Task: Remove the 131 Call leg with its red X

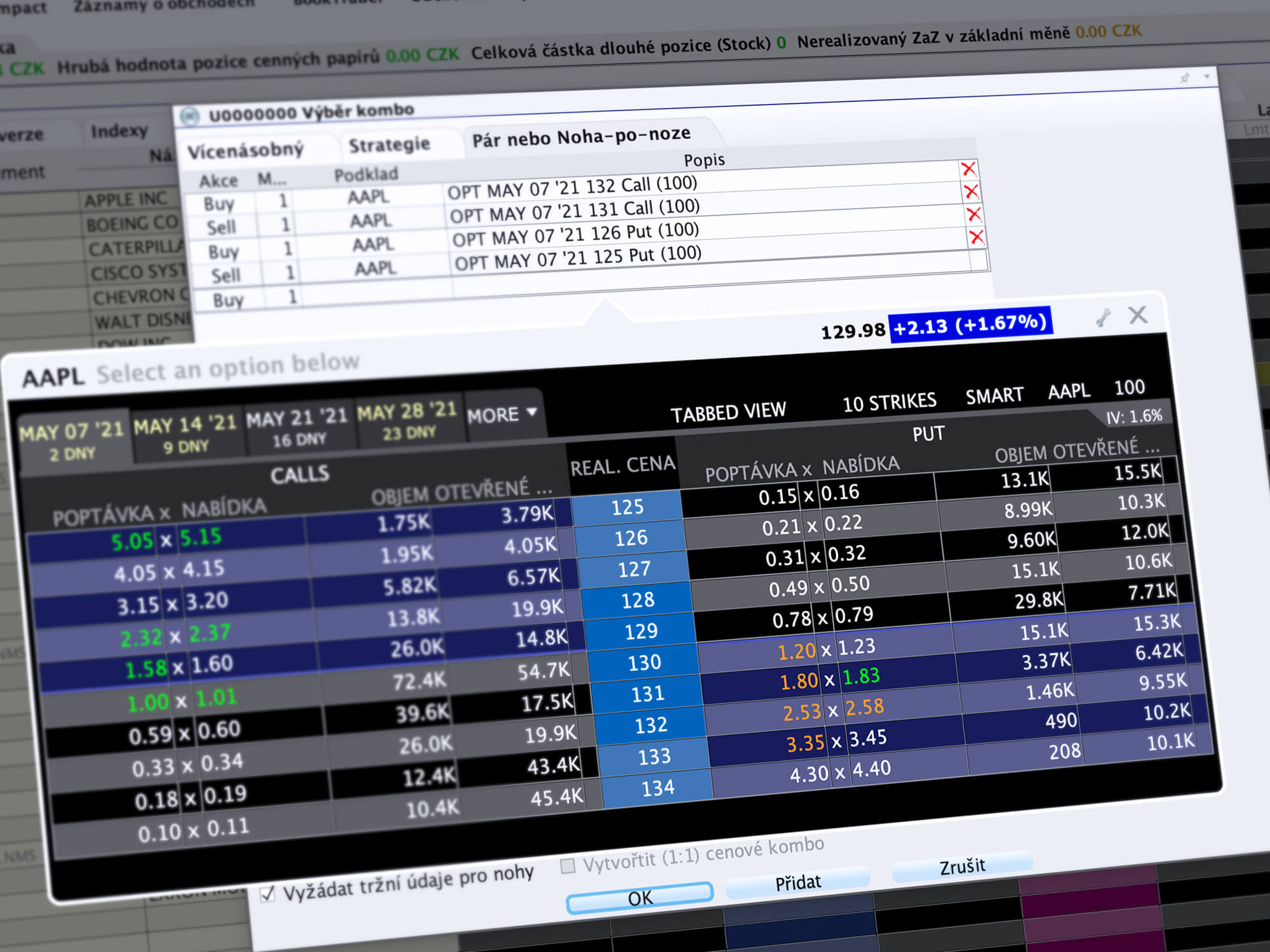Action: [971, 192]
